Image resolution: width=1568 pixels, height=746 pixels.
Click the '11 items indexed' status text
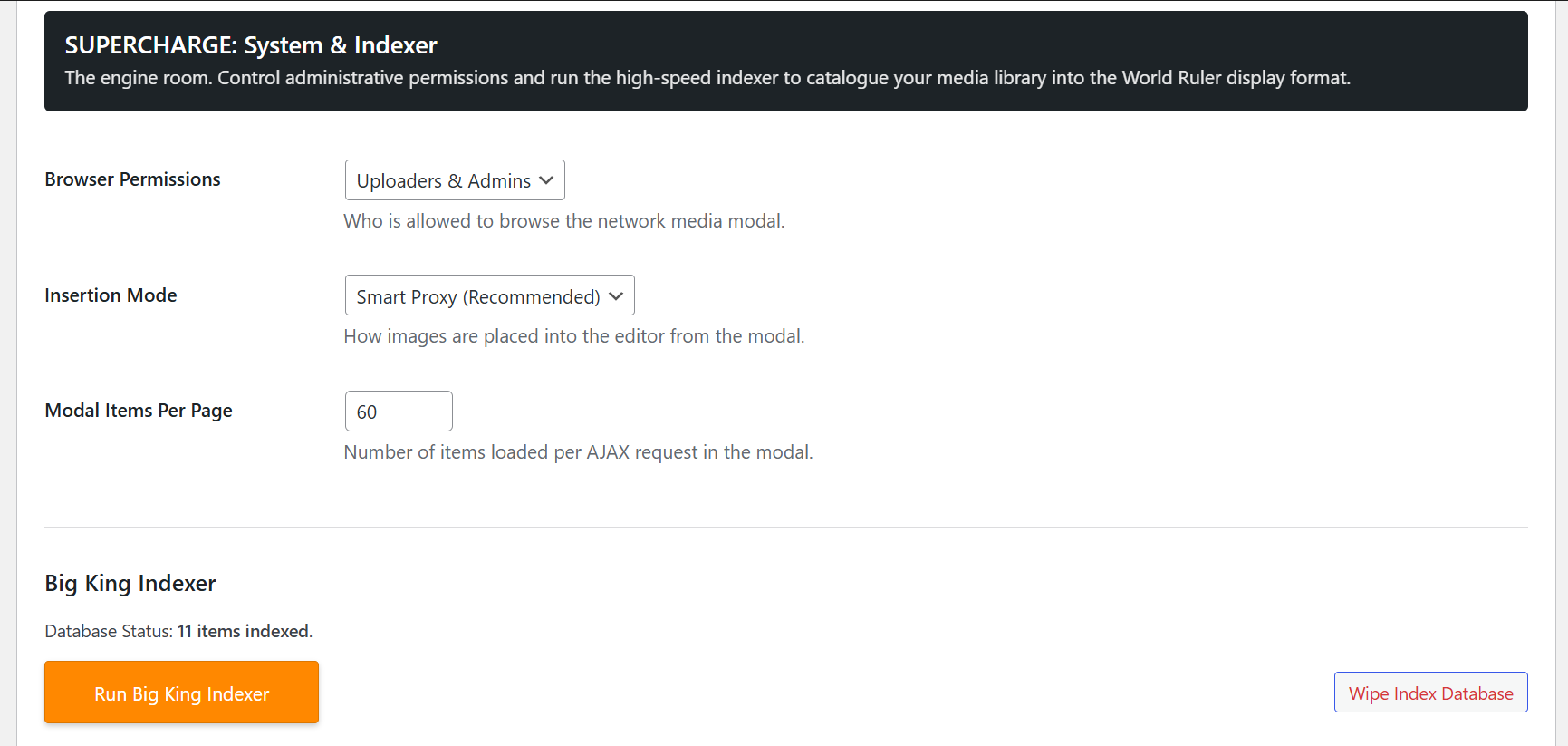(243, 631)
